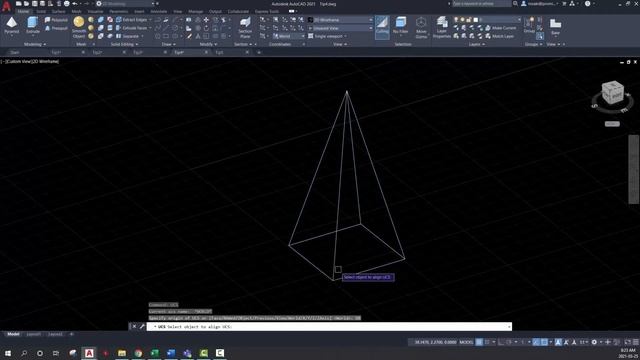The width and height of the screenshot is (640, 360).
Task: Open status bar customization menu
Action: 636,342
